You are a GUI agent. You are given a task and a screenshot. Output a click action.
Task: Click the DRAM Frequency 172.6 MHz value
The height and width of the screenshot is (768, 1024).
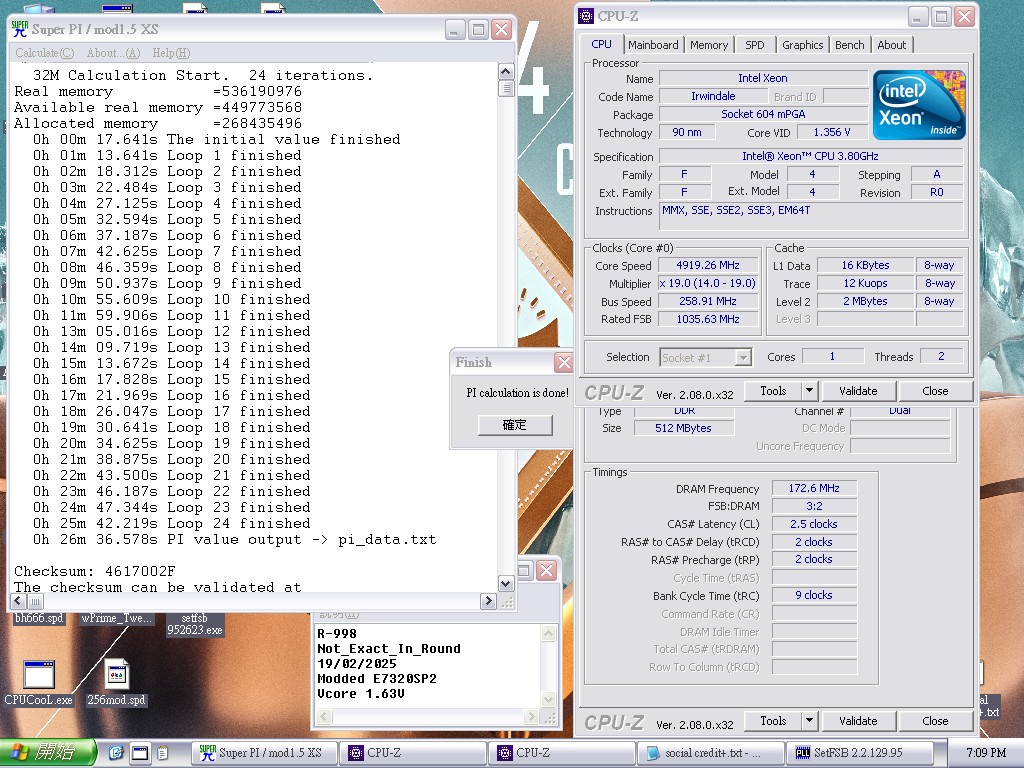point(814,488)
